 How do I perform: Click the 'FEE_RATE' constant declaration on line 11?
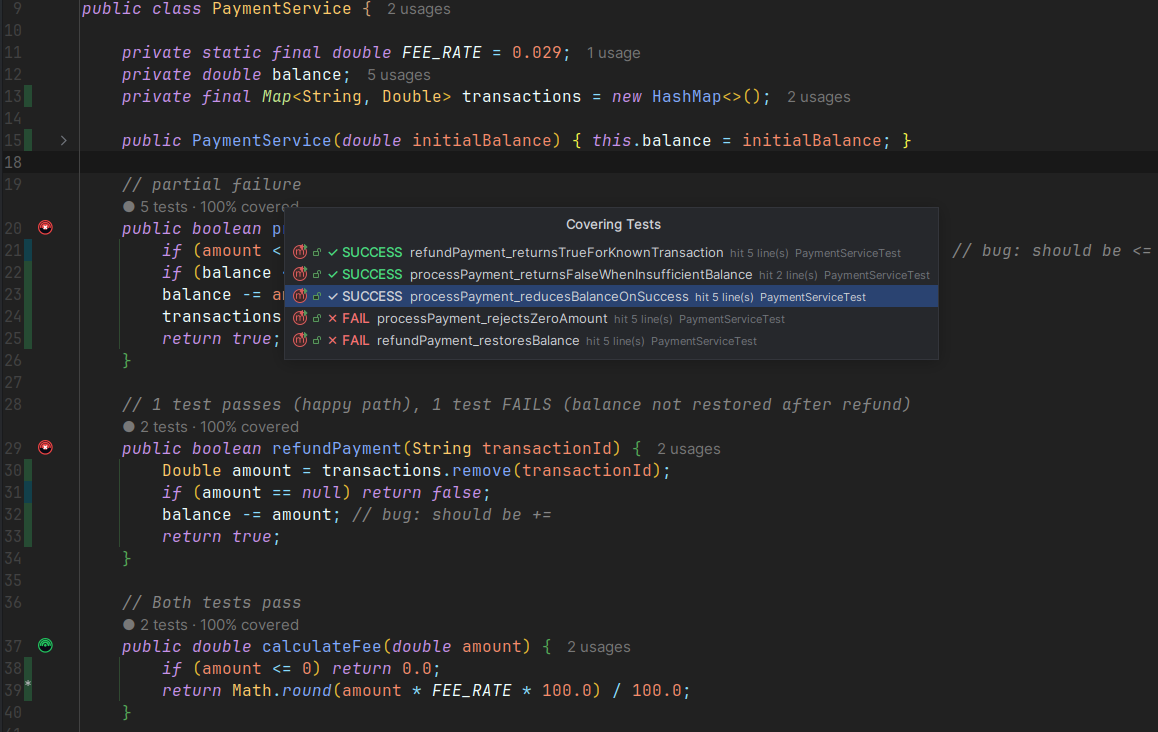point(442,53)
